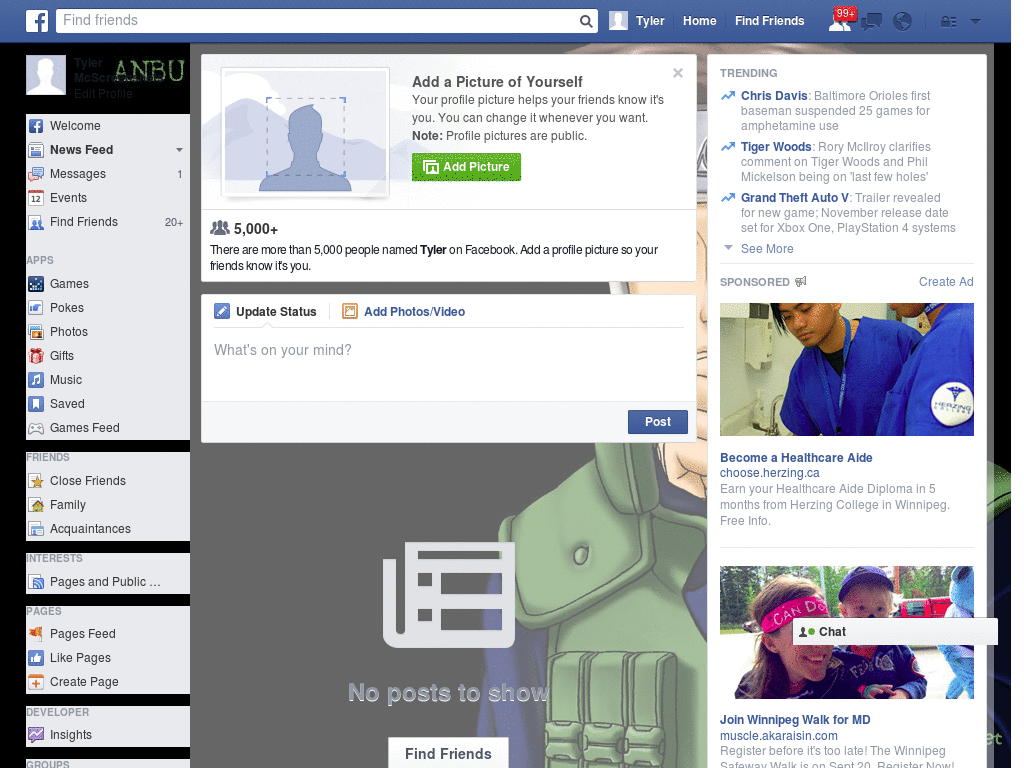Click the Family house icon

[x=36, y=505]
